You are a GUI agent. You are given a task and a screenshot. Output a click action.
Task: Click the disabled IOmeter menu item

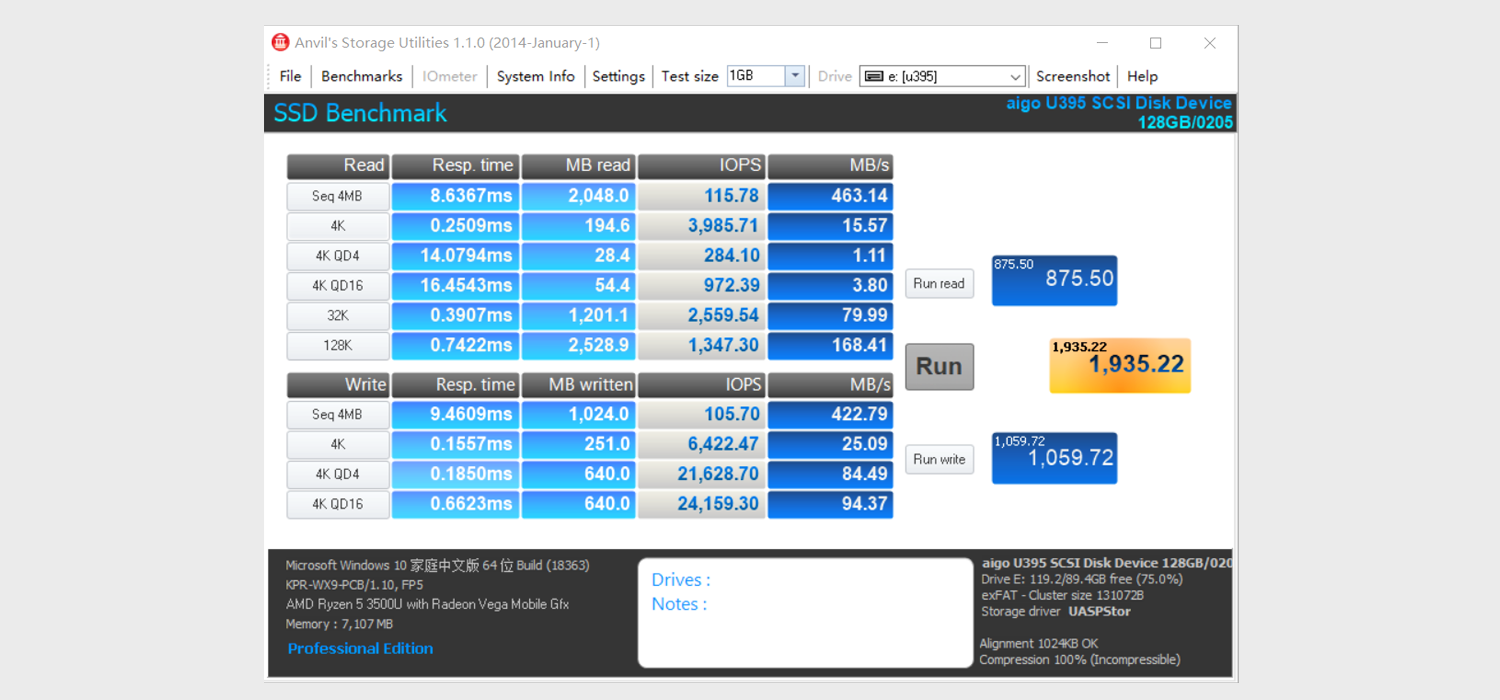[x=449, y=76]
